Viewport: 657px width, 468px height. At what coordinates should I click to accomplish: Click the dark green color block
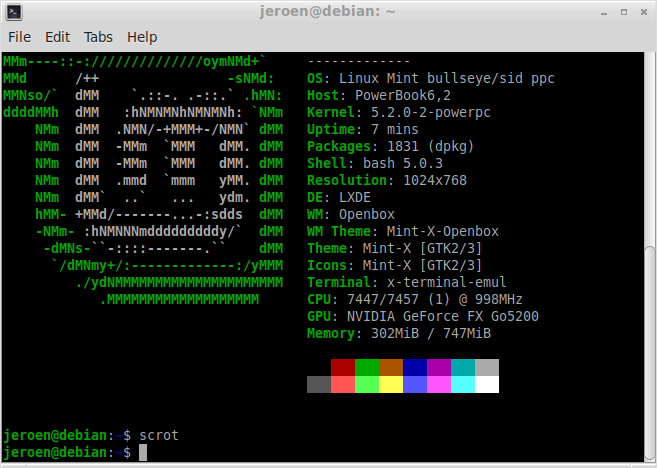[x=367, y=367]
